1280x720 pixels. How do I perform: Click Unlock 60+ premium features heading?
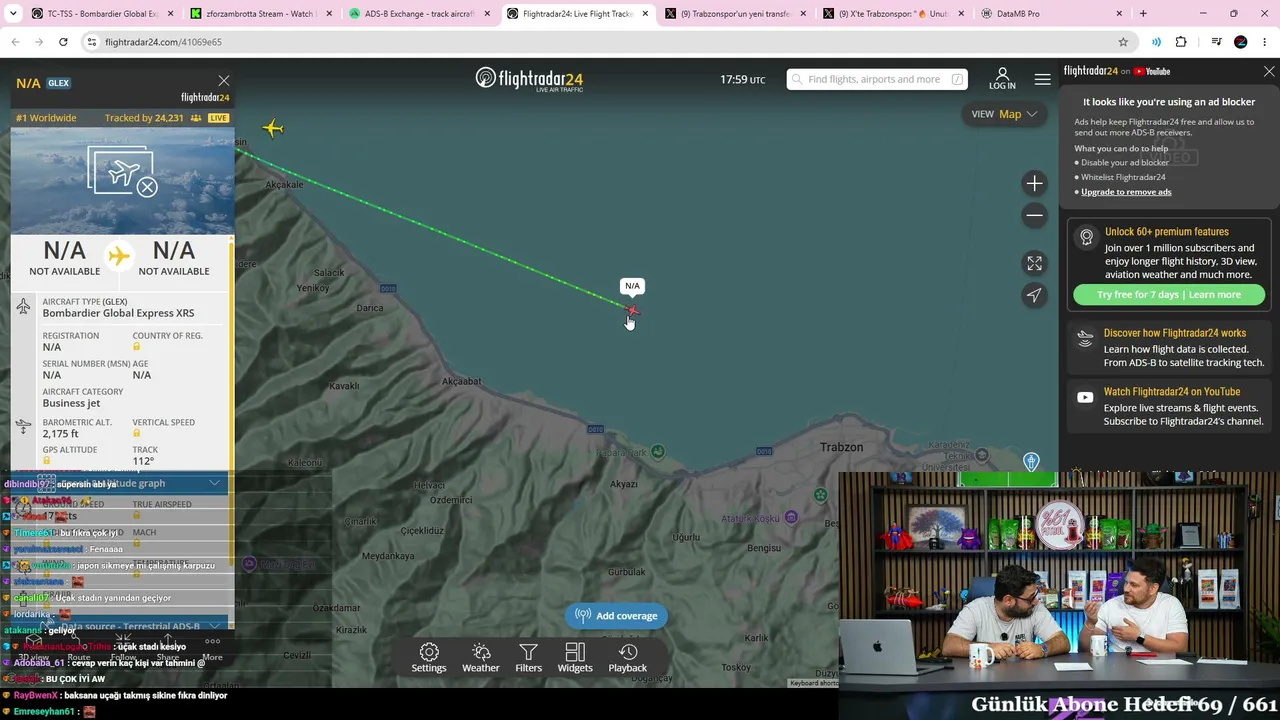1167,232
